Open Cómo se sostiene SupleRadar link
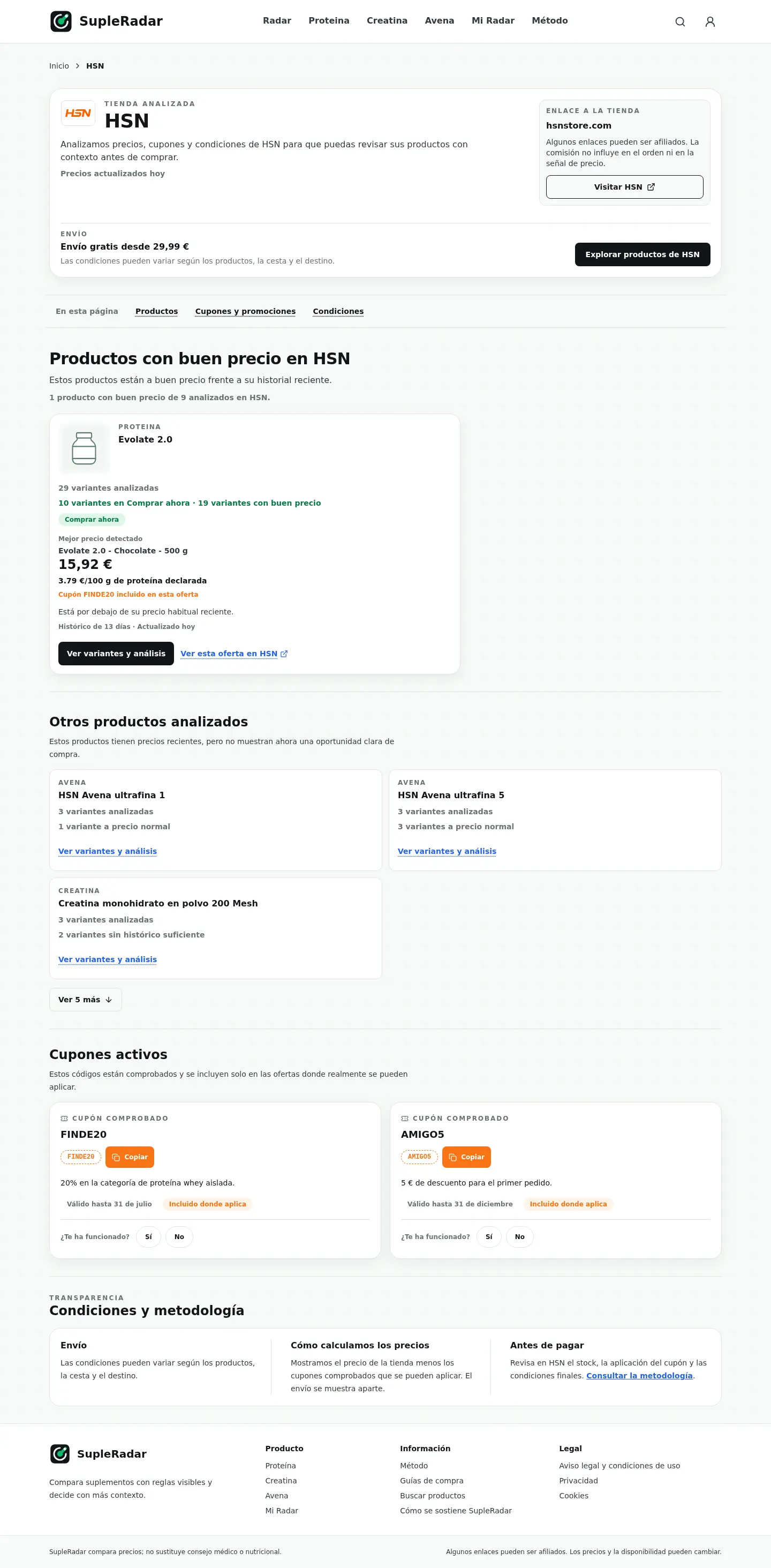This screenshot has height=1568, width=771. pos(456,1511)
